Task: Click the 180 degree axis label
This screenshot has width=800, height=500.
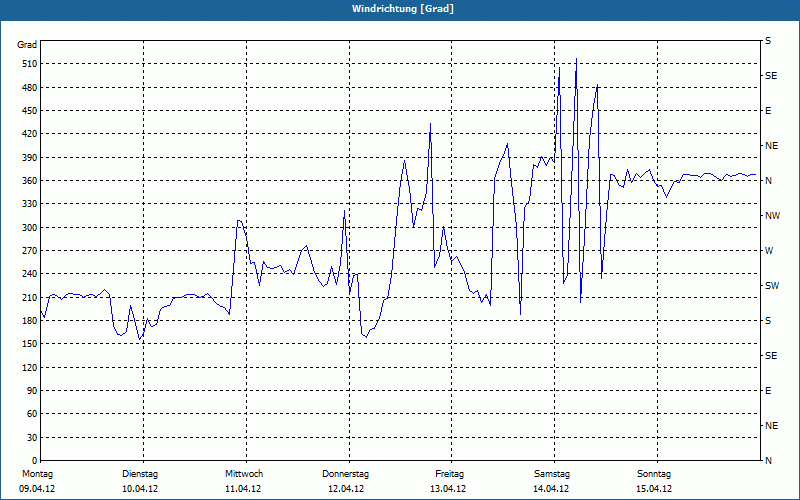Action: [29, 321]
